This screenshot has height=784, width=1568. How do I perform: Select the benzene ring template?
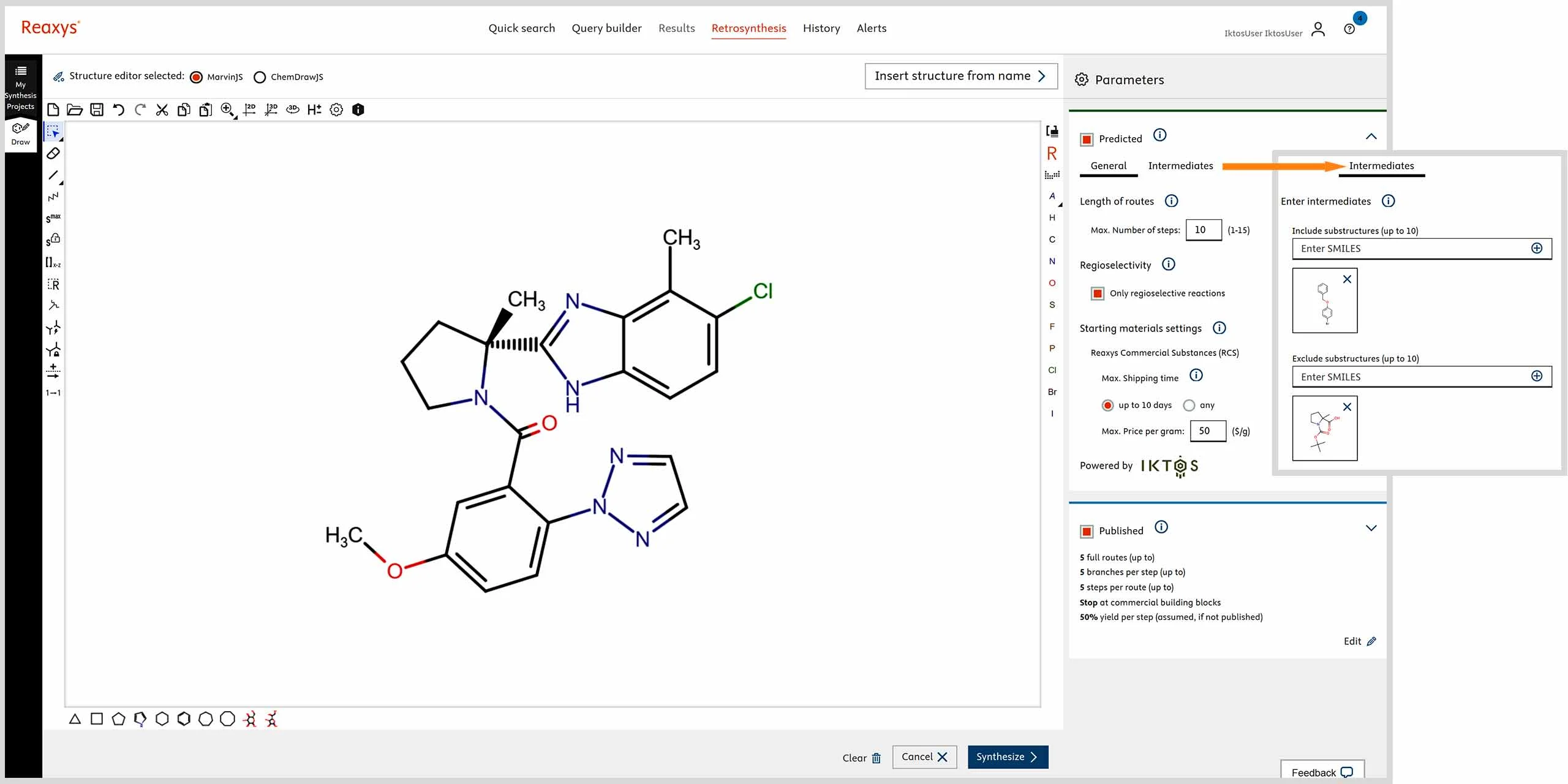click(184, 718)
